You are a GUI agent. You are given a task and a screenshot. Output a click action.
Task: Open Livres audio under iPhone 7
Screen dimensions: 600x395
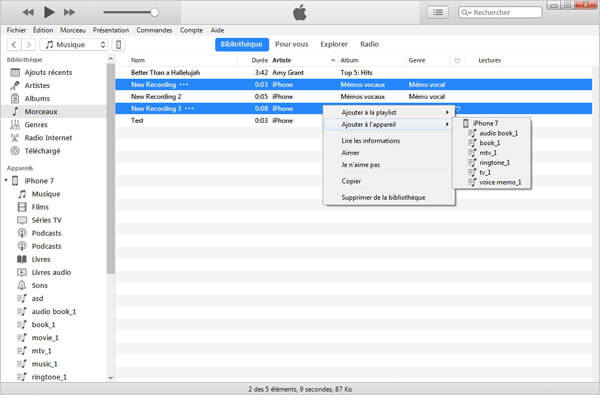(51, 272)
